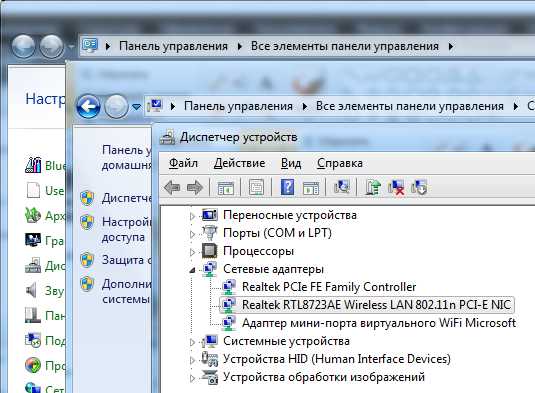This screenshot has height=393, width=535.
Task: Select Устройства HID (Human Interface Devices)
Action: (x=337, y=359)
